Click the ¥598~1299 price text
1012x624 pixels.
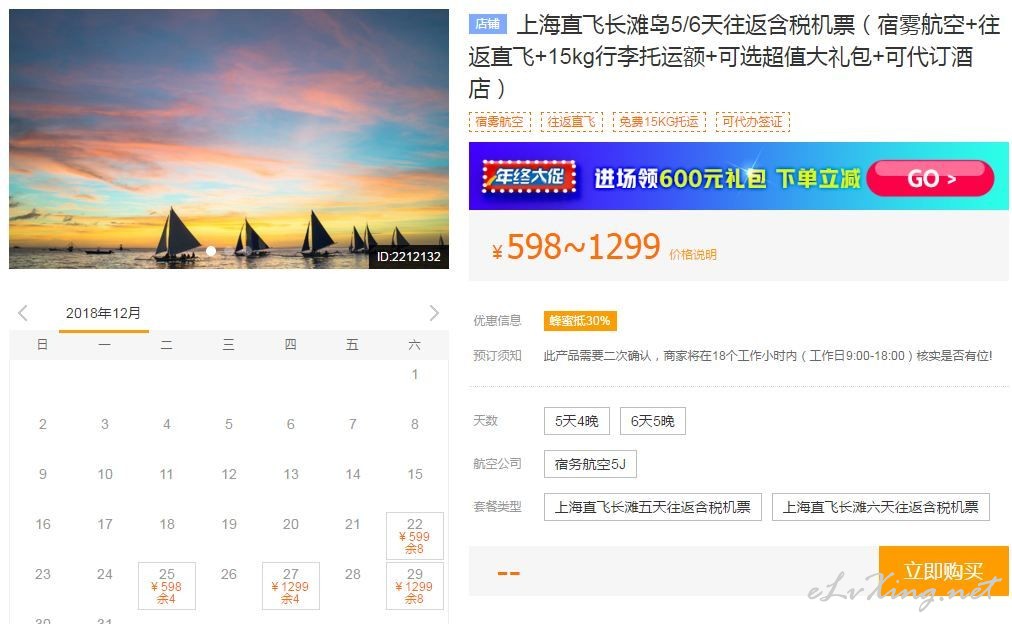pos(576,247)
